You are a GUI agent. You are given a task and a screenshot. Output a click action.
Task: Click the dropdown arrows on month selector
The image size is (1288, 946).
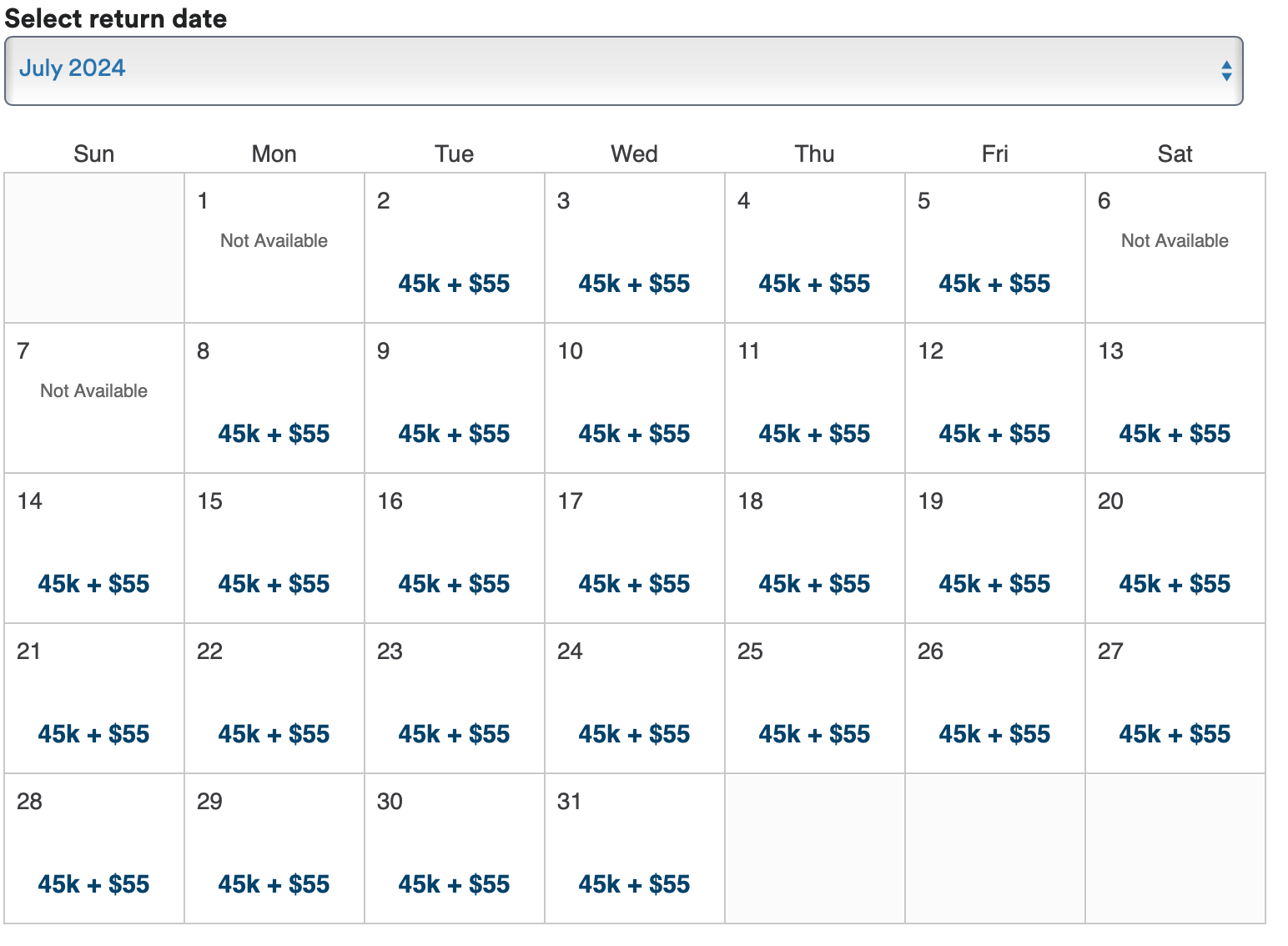coord(1225,71)
